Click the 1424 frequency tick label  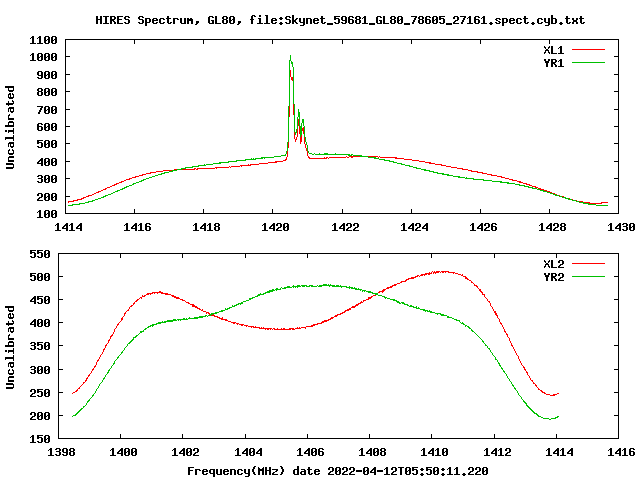pyautogui.click(x=414, y=227)
